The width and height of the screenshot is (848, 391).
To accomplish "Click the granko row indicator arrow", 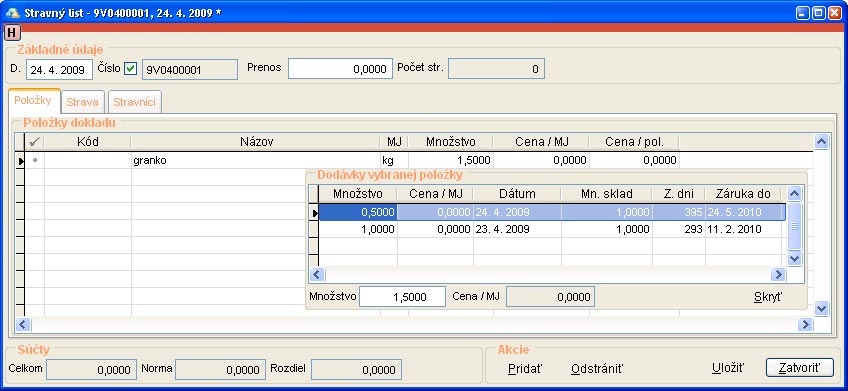I will pyautogui.click(x=20, y=160).
